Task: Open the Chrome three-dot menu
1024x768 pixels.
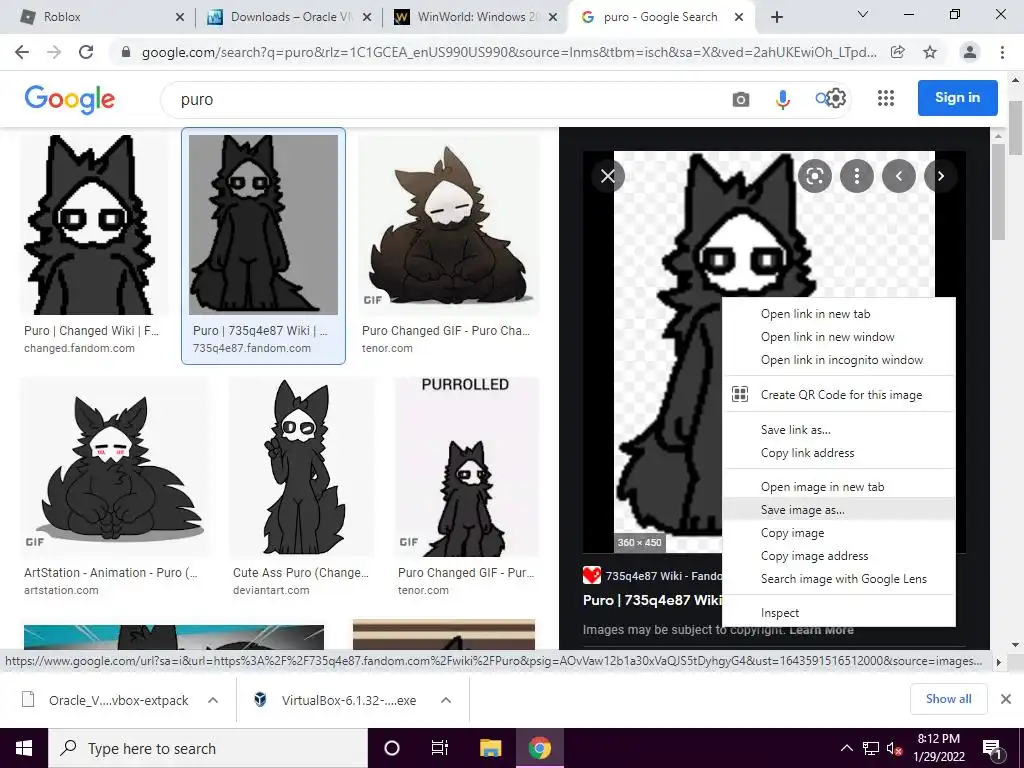Action: 1002,52
